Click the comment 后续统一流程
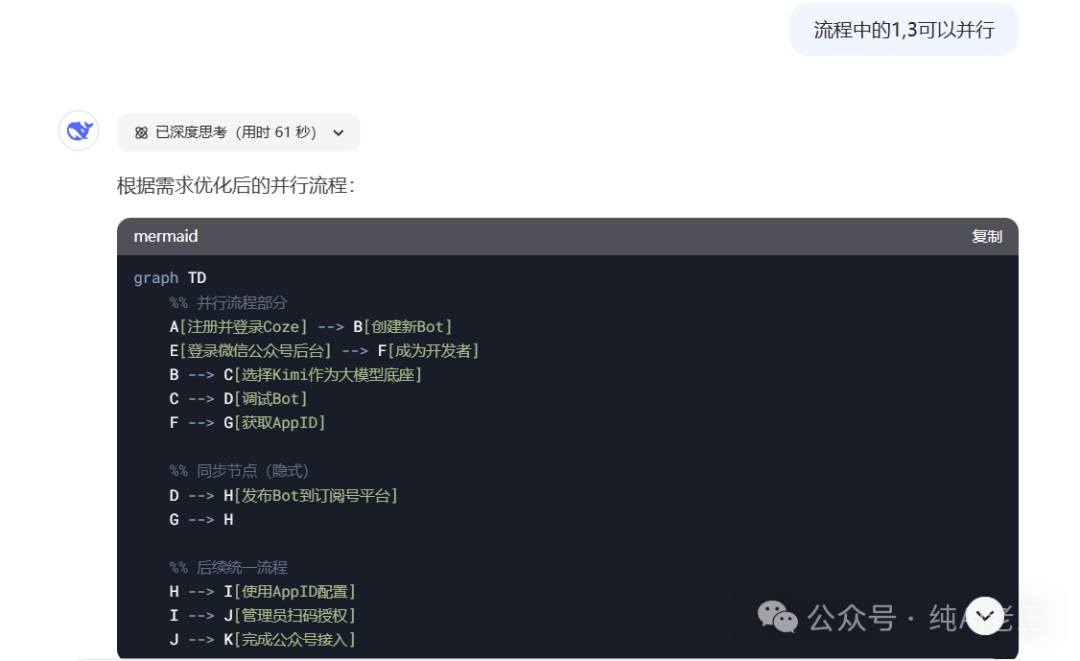 point(229,567)
